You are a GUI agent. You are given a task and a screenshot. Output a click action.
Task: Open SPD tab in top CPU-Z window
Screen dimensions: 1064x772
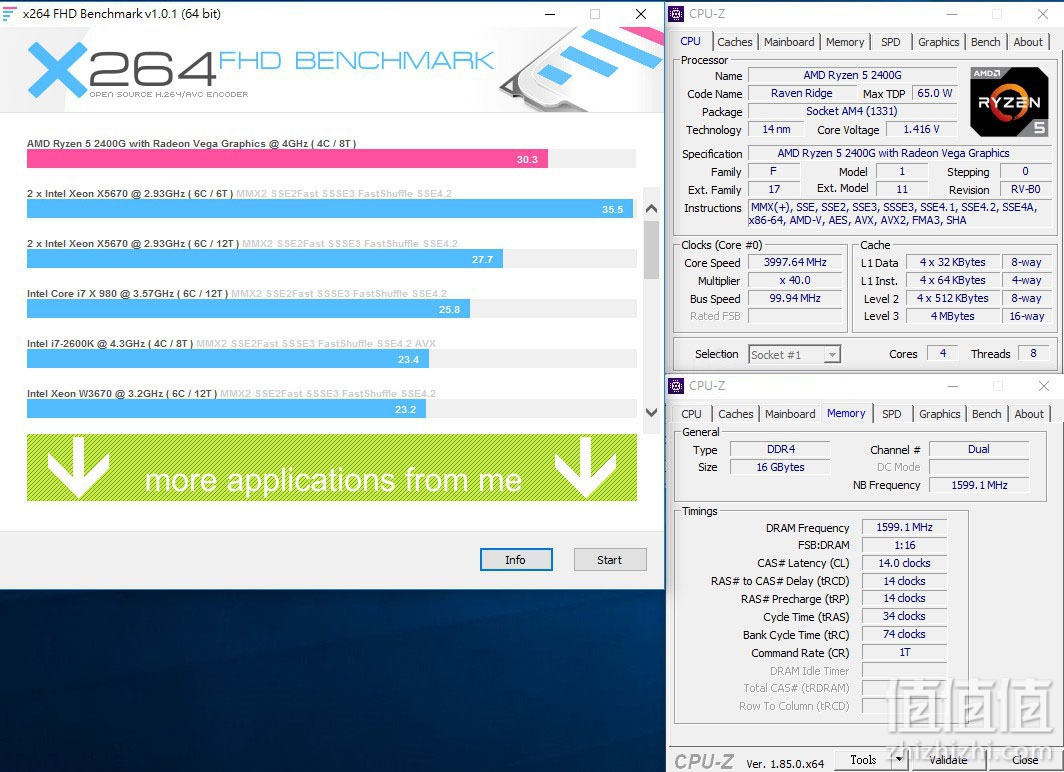pyautogui.click(x=890, y=42)
